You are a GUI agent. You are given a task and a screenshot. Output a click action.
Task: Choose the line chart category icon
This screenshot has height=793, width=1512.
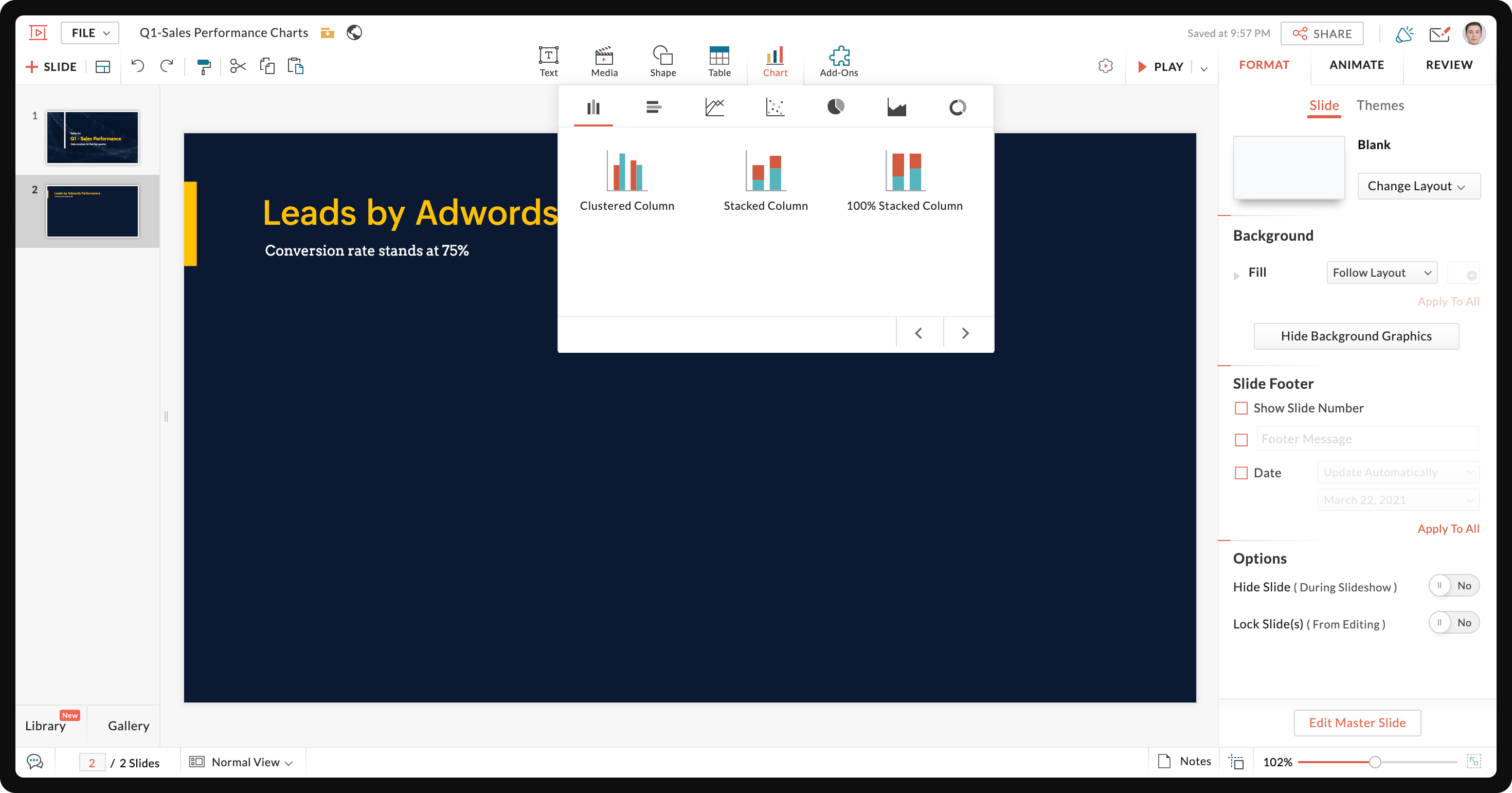(714, 107)
